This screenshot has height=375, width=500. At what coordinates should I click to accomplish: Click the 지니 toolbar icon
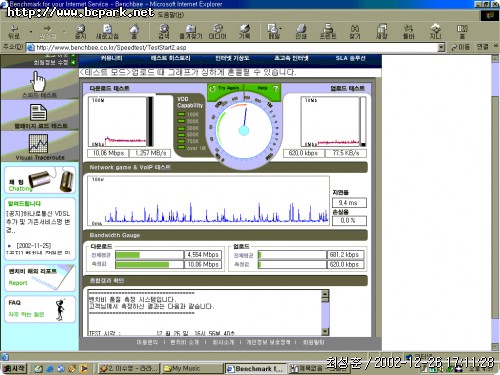coord(436,32)
